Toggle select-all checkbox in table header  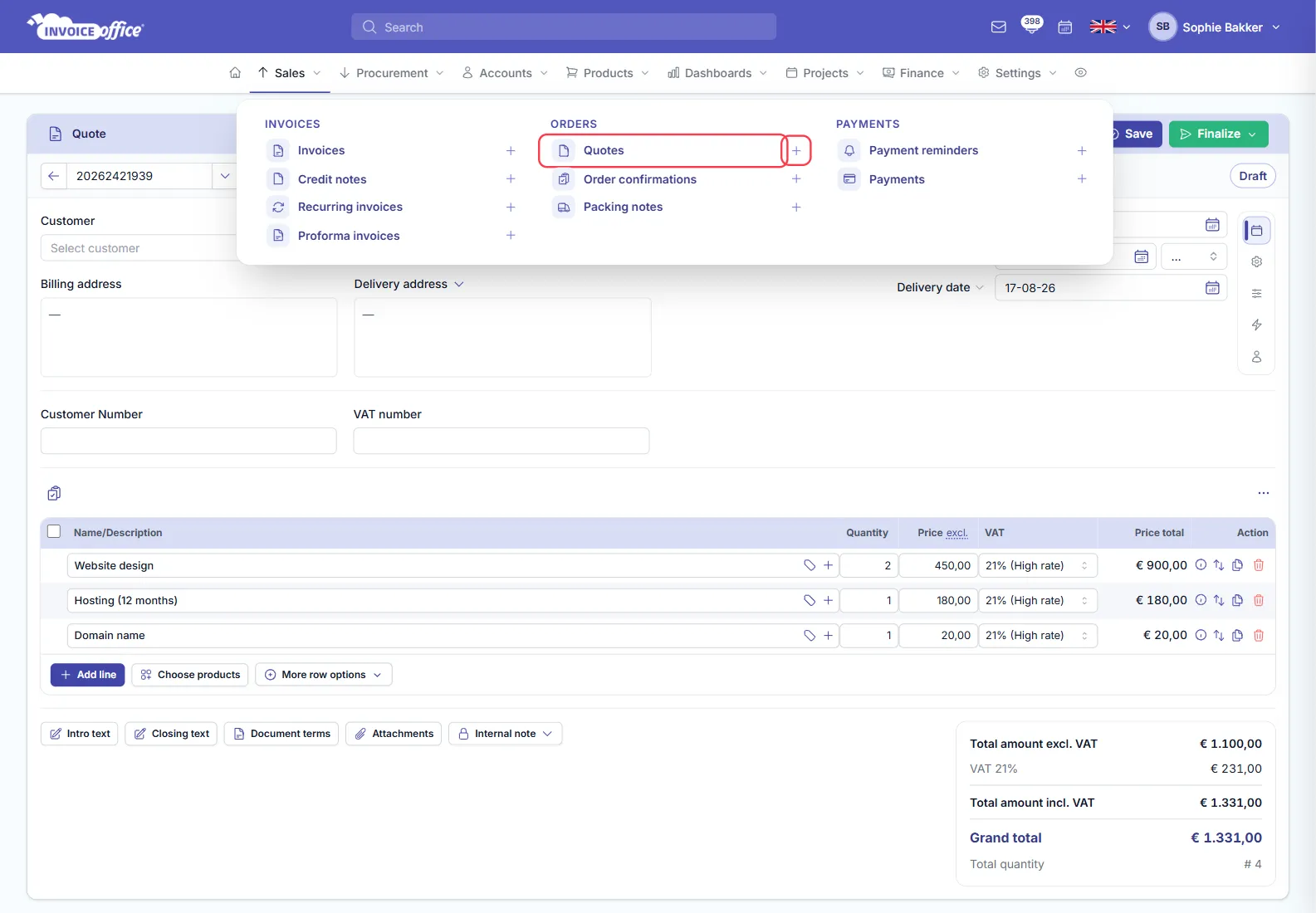click(54, 532)
